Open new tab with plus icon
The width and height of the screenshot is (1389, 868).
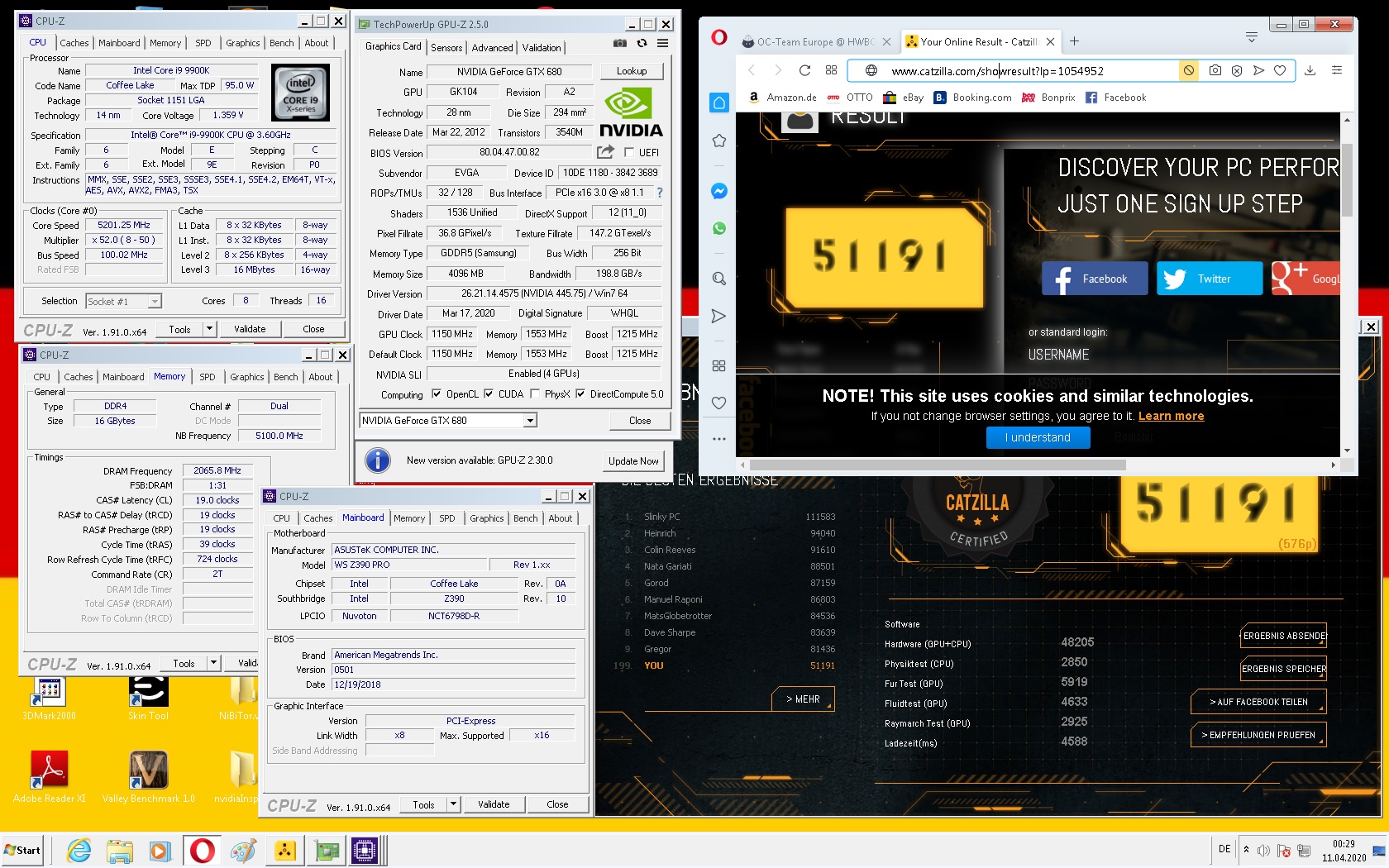click(x=1074, y=41)
